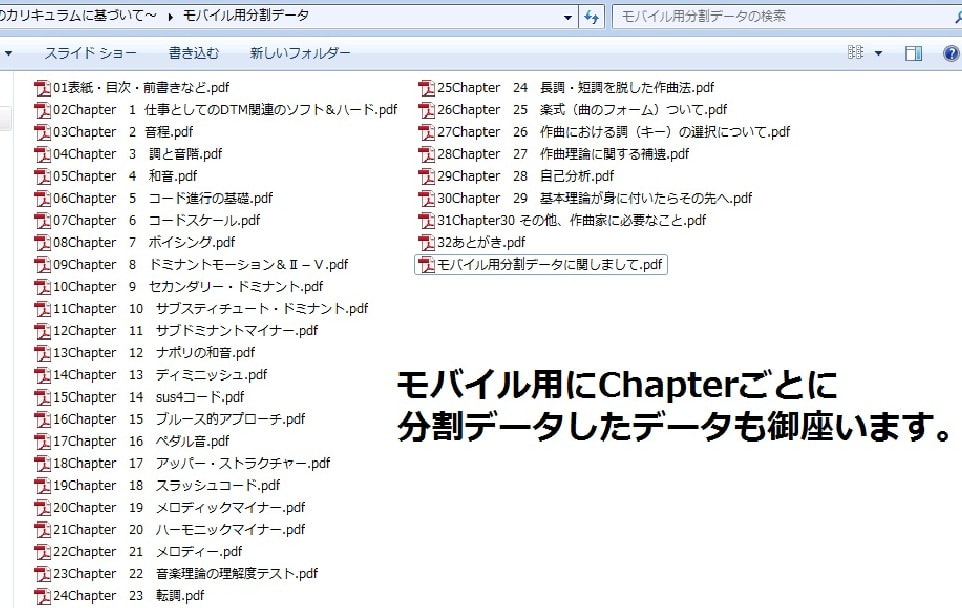Click the モバイル用分割データ breadcrumb

(x=246, y=15)
